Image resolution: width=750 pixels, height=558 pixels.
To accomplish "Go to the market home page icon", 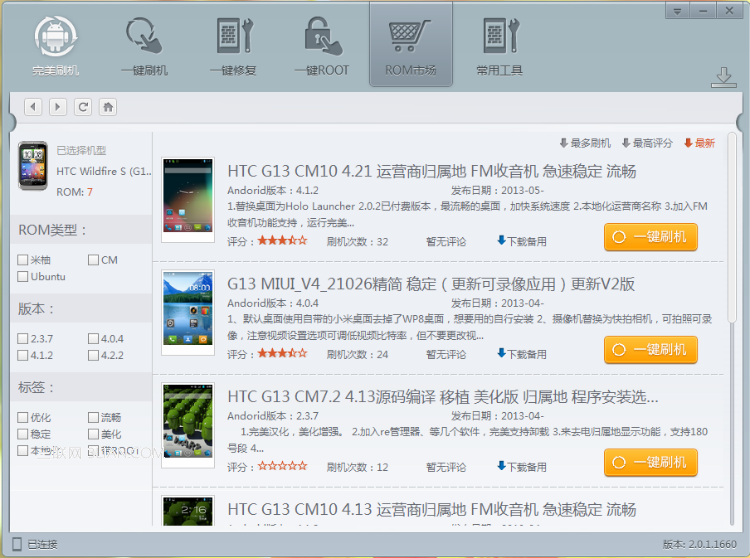I will click(108, 107).
